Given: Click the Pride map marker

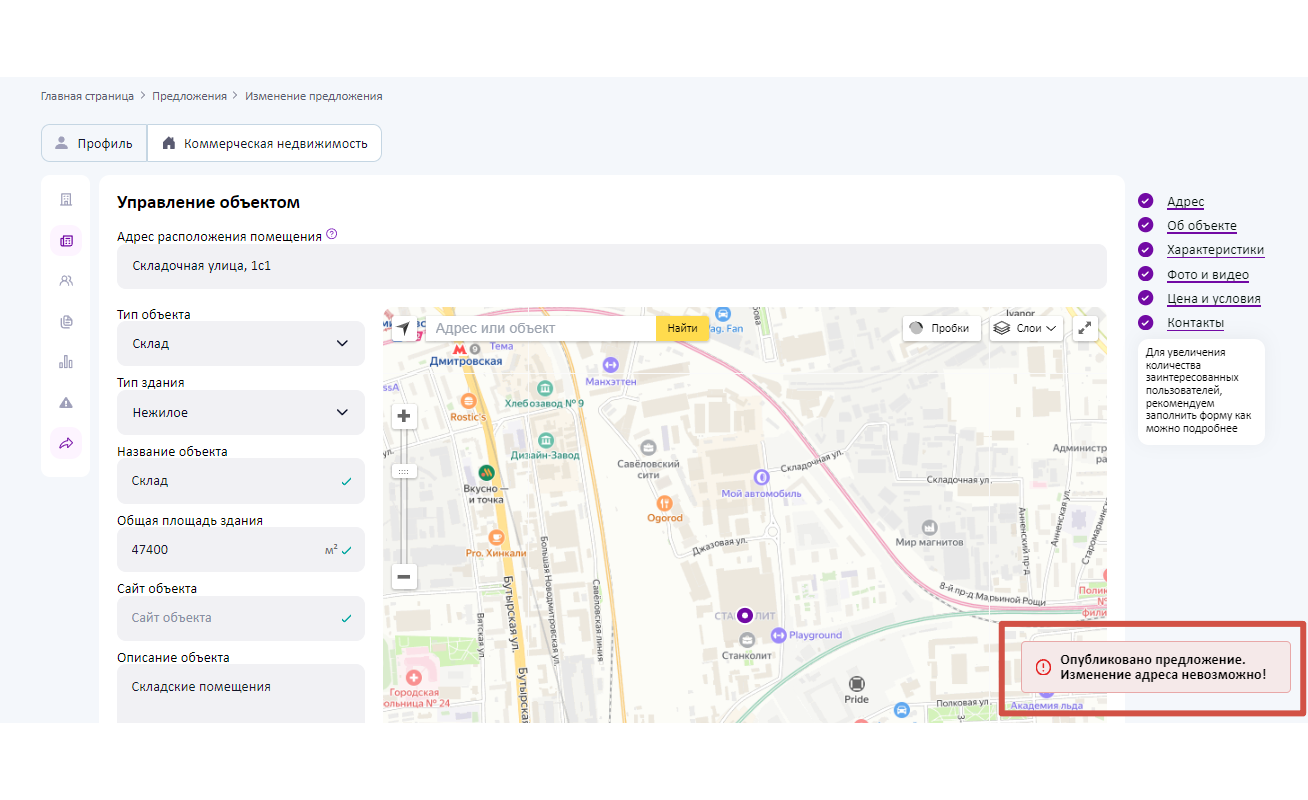Looking at the screenshot, I should pos(856,684).
